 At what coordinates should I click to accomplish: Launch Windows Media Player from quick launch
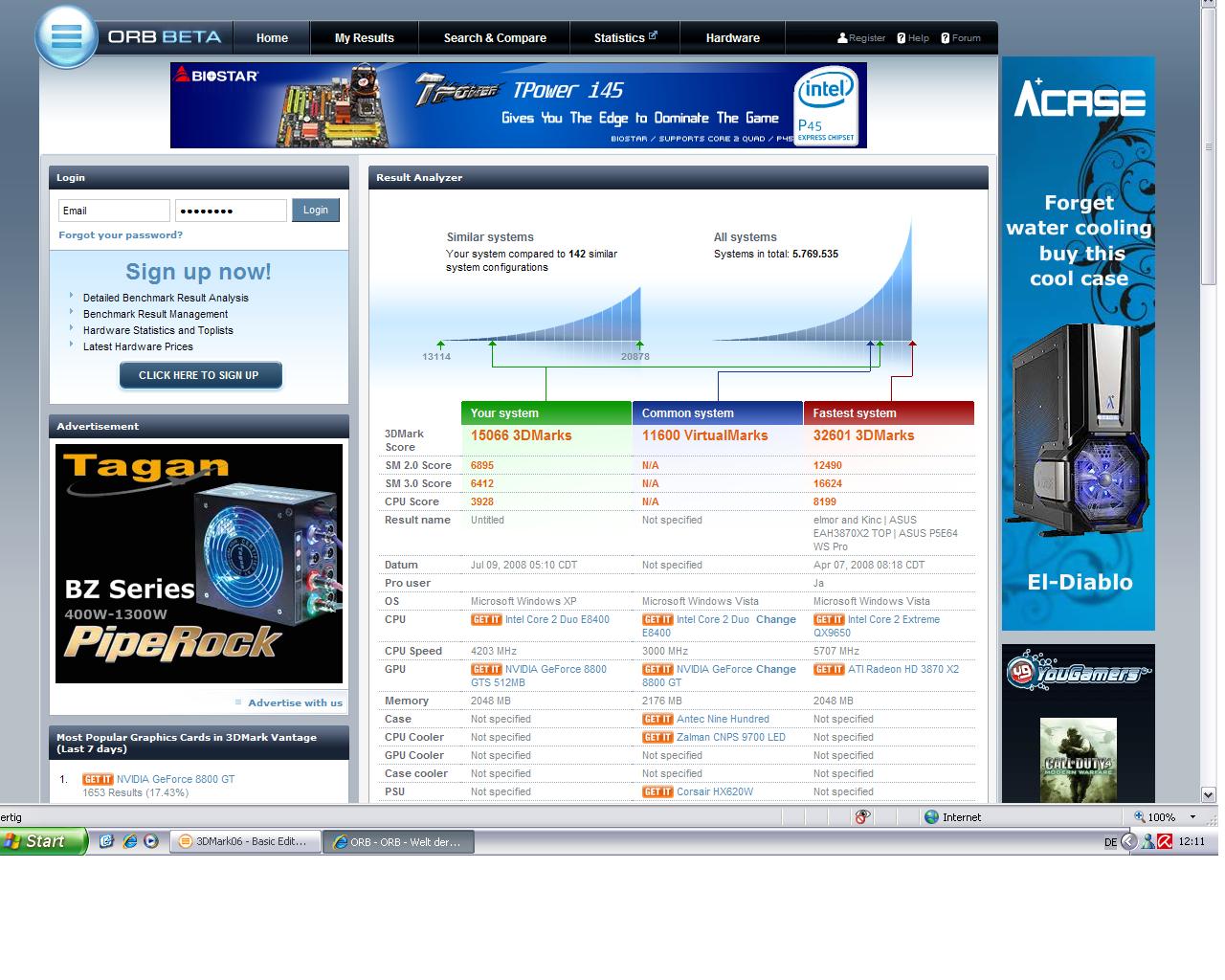pos(151,841)
